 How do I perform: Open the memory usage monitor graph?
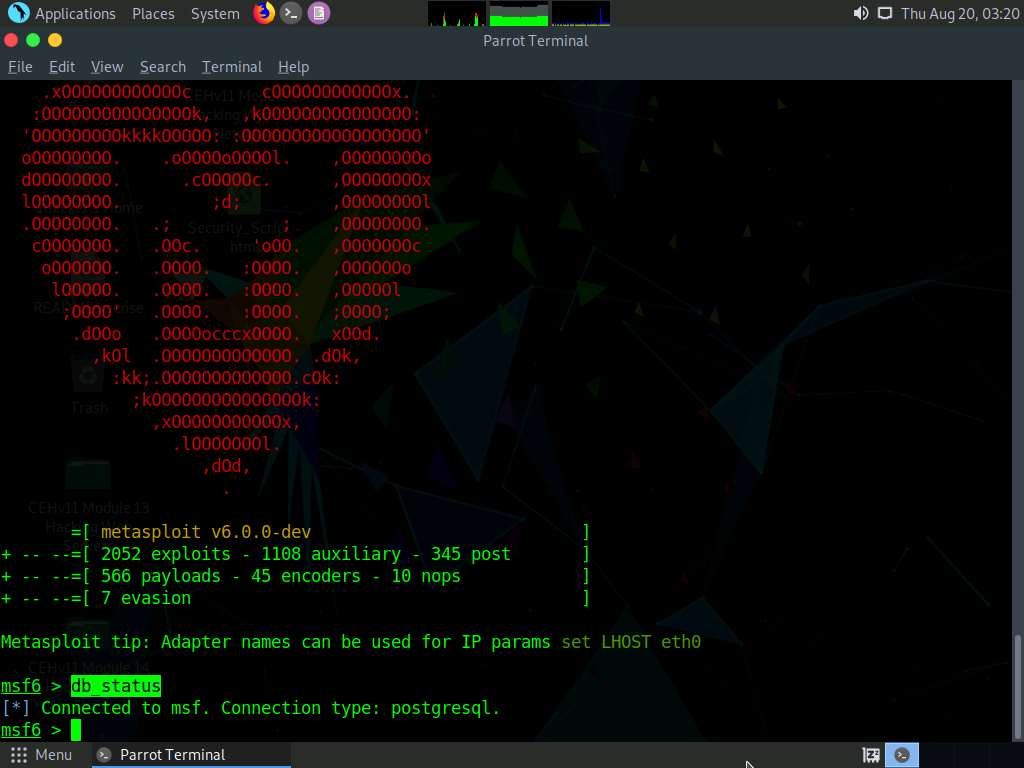(519, 13)
